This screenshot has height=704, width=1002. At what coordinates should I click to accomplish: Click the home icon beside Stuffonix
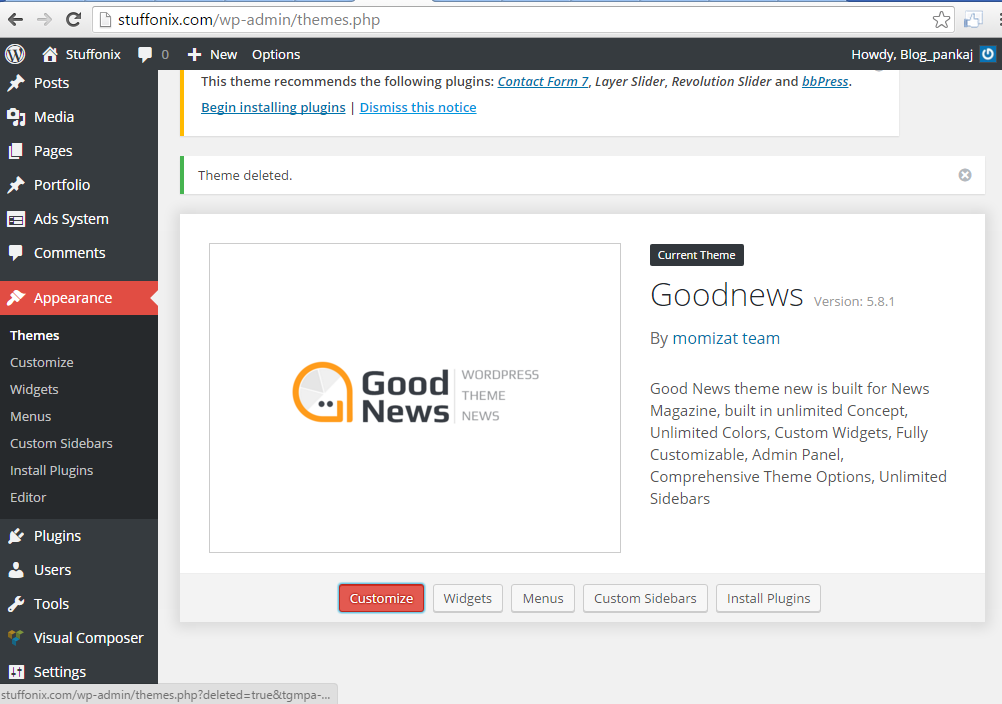coord(50,54)
